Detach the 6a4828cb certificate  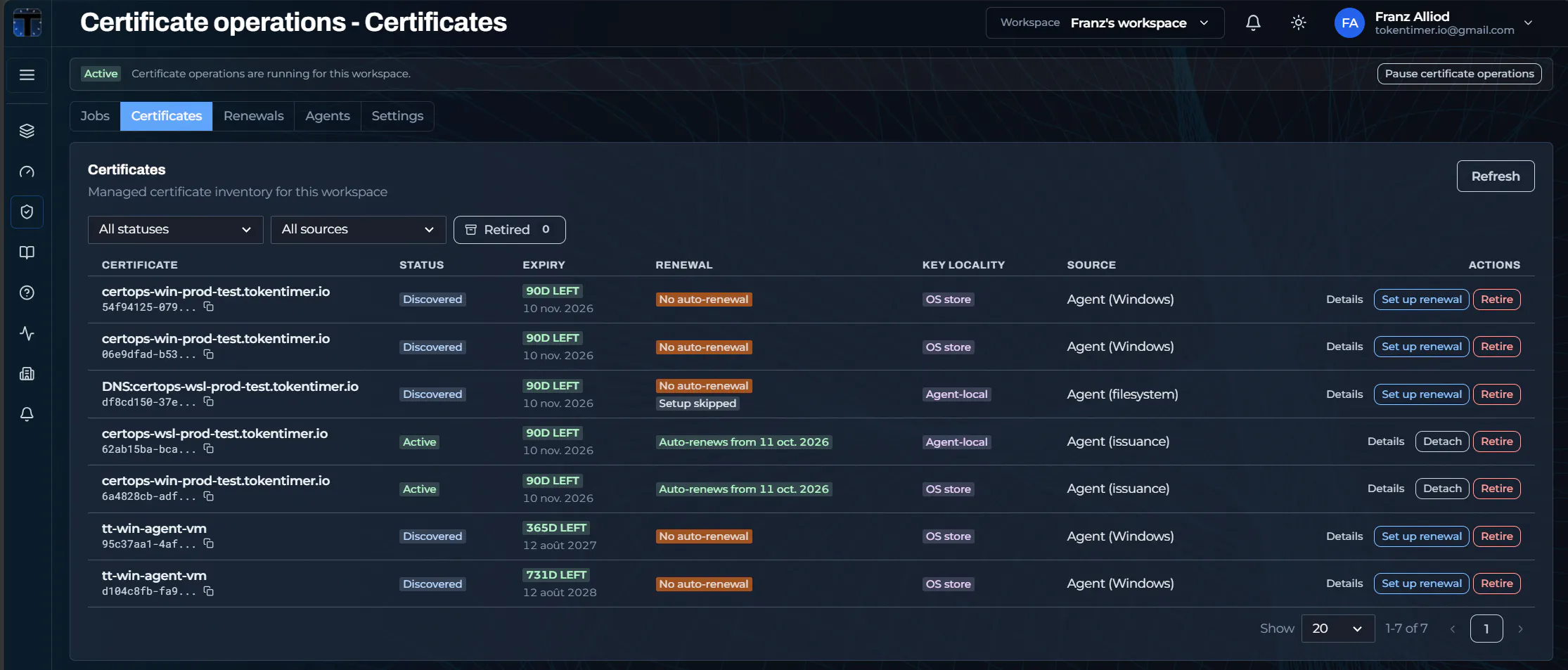click(x=1442, y=489)
